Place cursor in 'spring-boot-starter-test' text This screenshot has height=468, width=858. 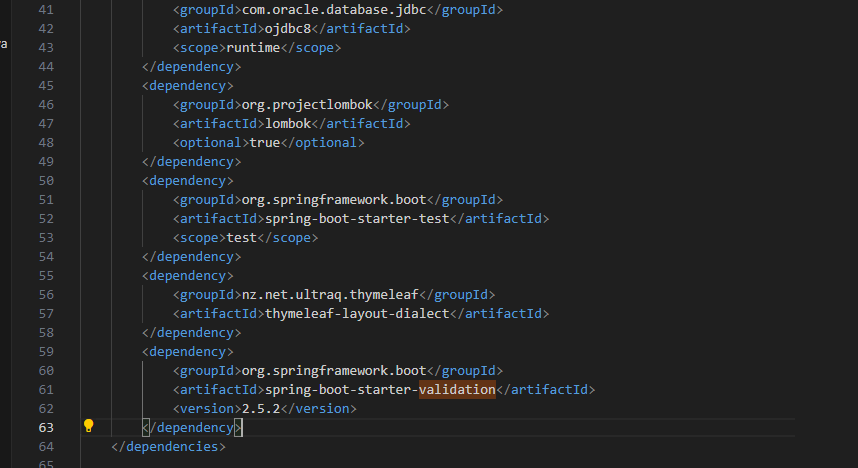click(x=357, y=219)
